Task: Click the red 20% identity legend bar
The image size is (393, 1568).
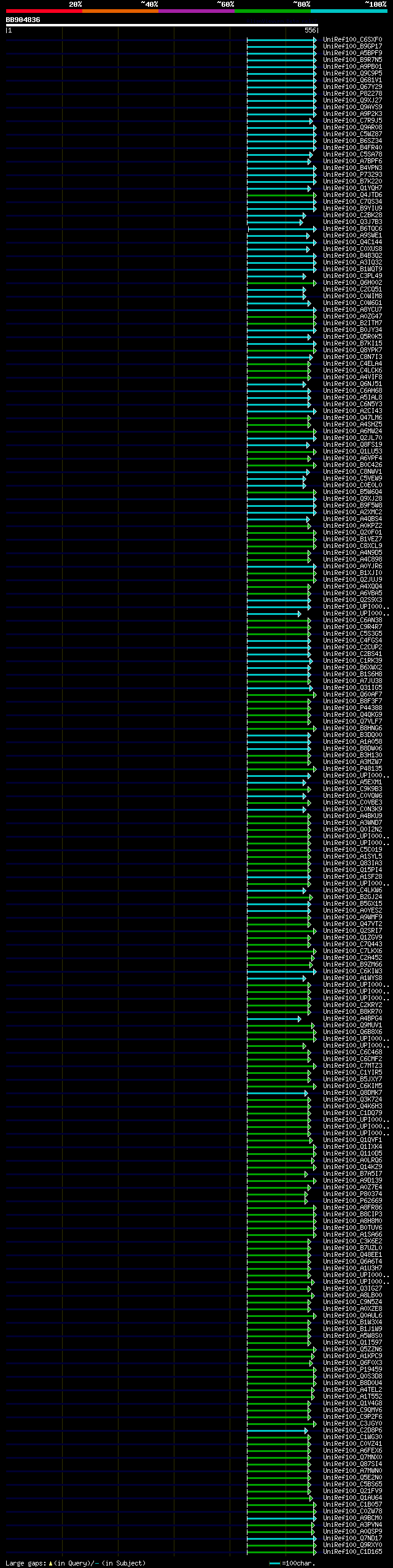Action: [x=44, y=11]
